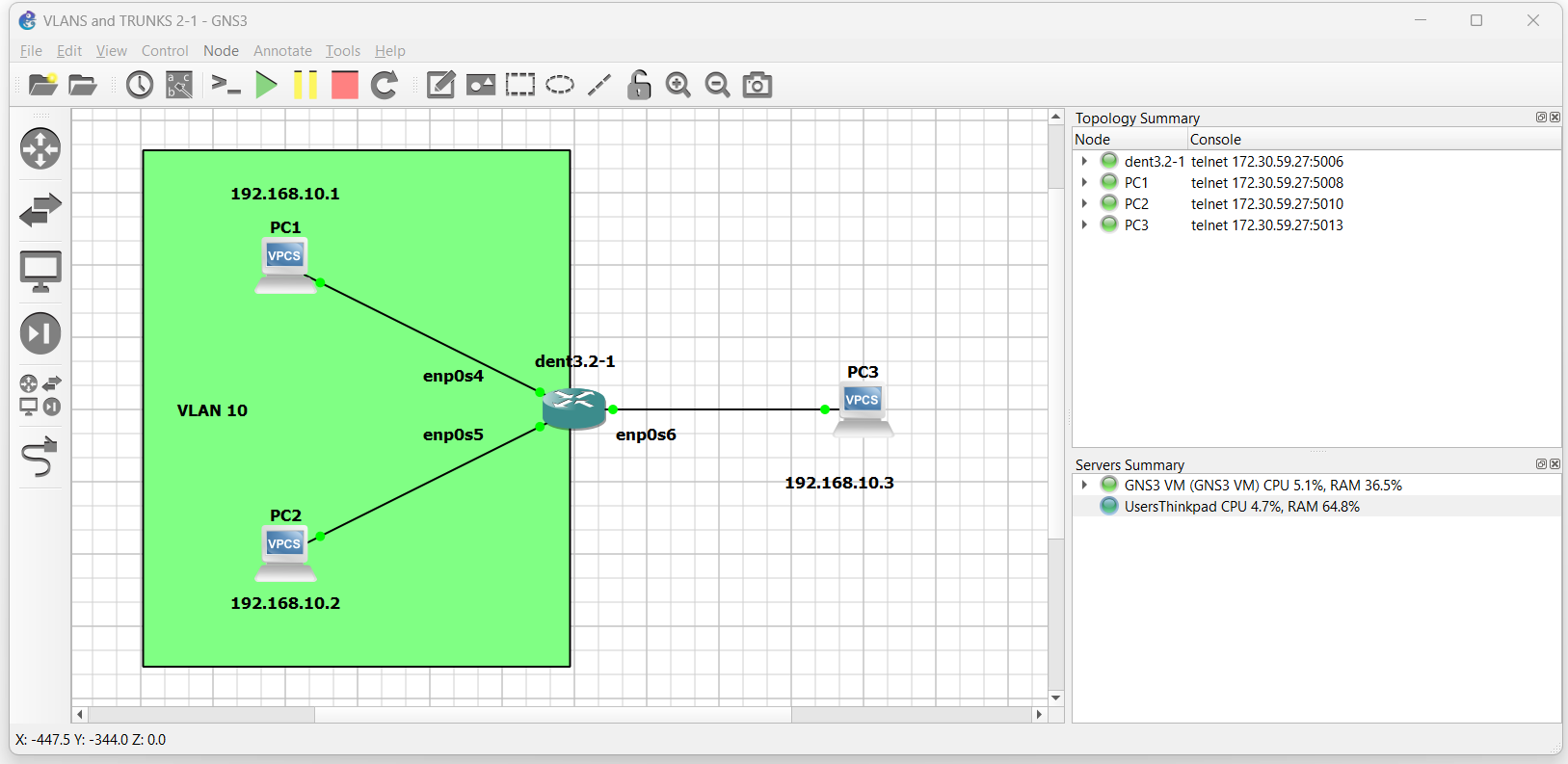Click the canvas horizontal scrollbar left arrow
Image resolution: width=1568 pixels, height=764 pixels.
pyautogui.click(x=80, y=715)
